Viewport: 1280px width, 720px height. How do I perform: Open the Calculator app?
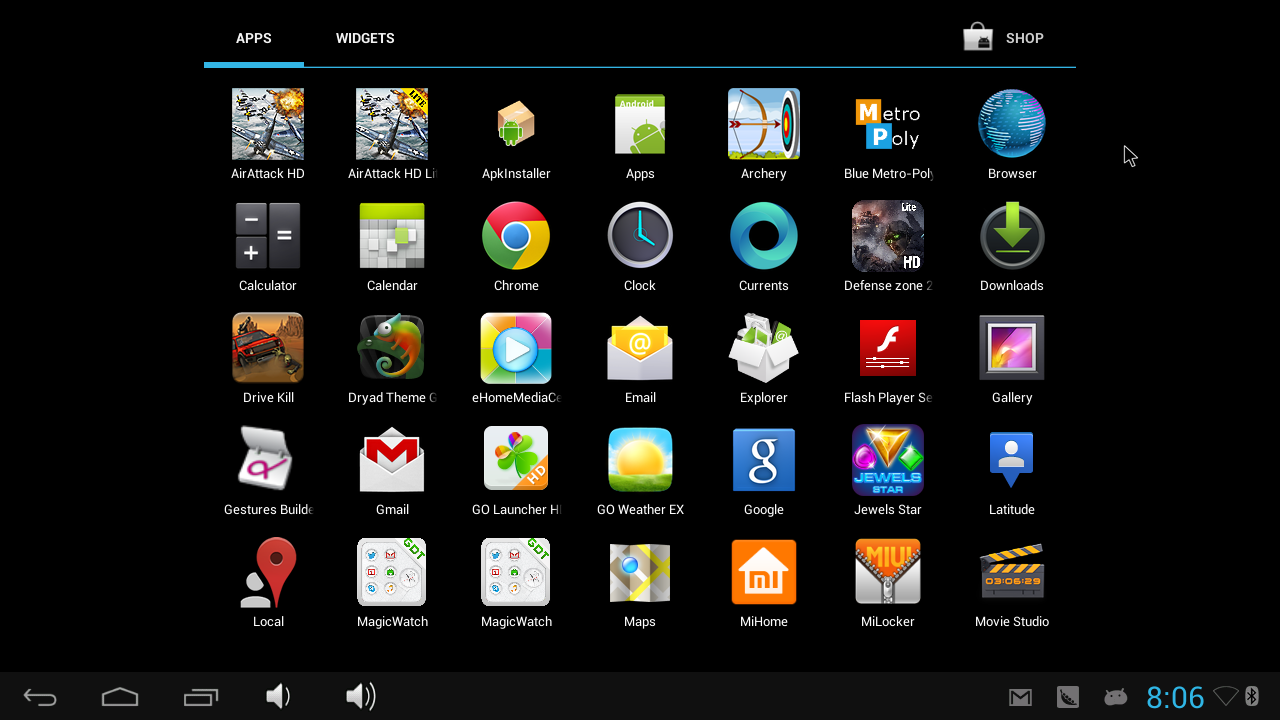point(268,236)
